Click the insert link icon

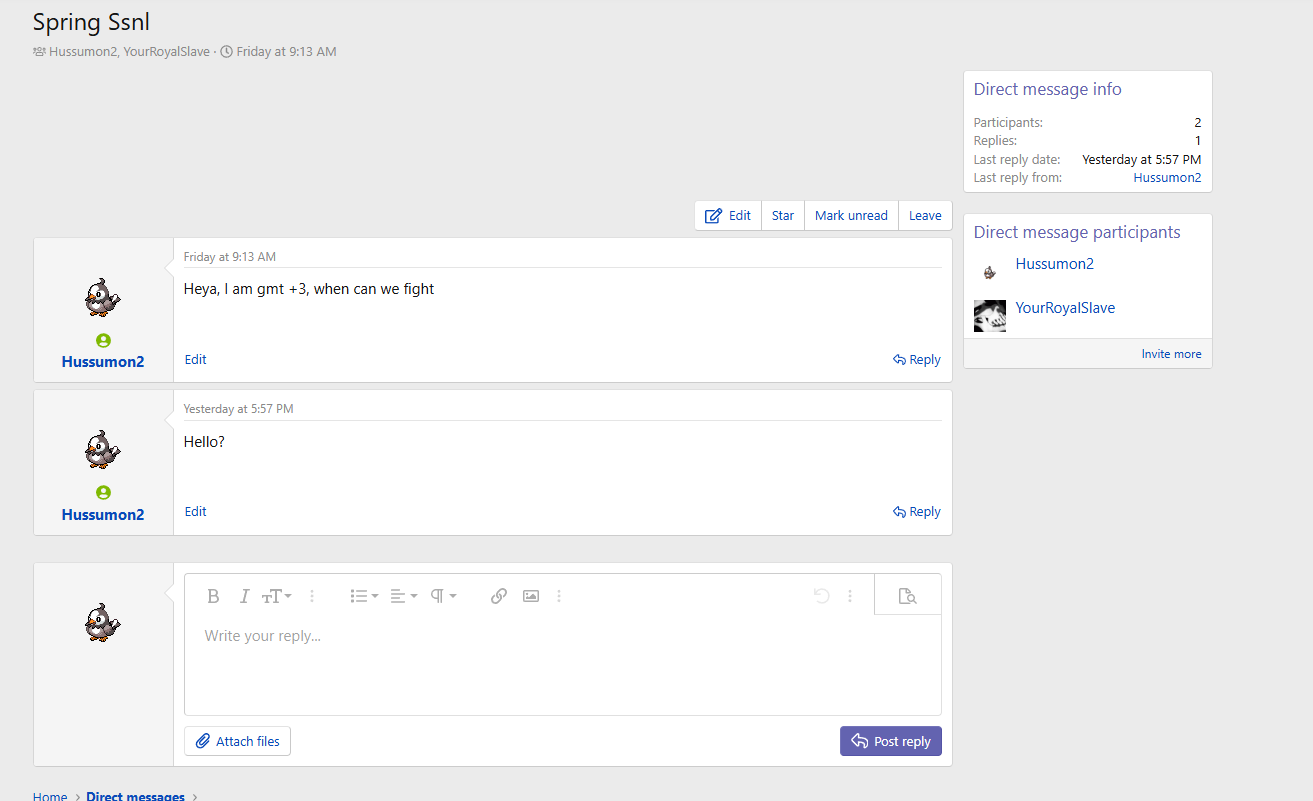pyautogui.click(x=499, y=596)
